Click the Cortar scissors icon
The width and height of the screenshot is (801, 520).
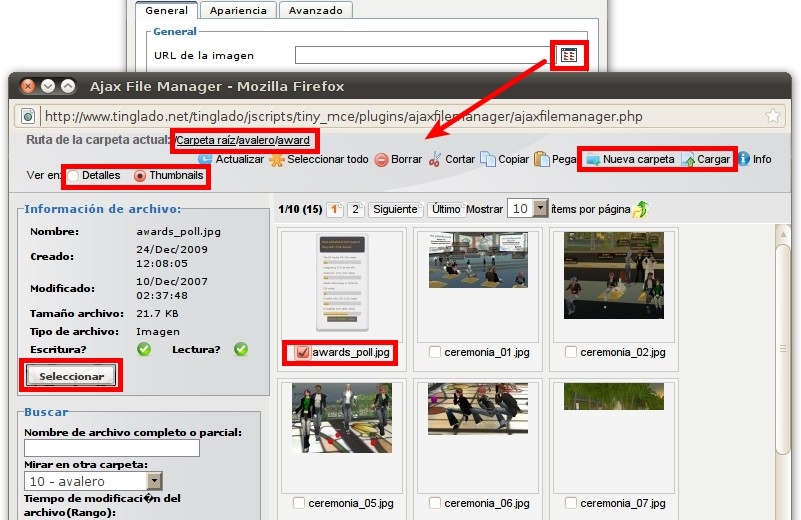(435, 159)
